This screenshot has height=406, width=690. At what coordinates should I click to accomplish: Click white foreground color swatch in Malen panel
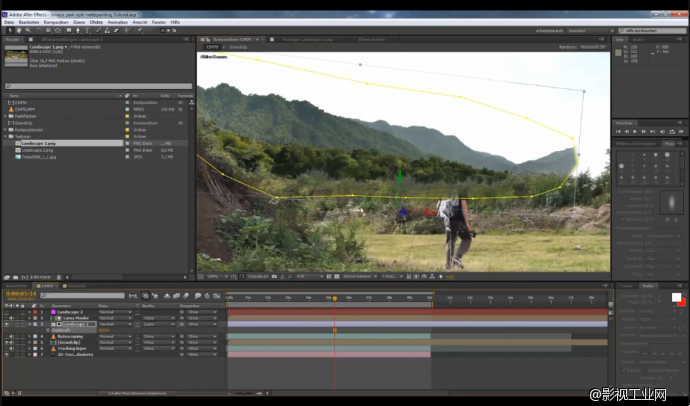(676, 297)
